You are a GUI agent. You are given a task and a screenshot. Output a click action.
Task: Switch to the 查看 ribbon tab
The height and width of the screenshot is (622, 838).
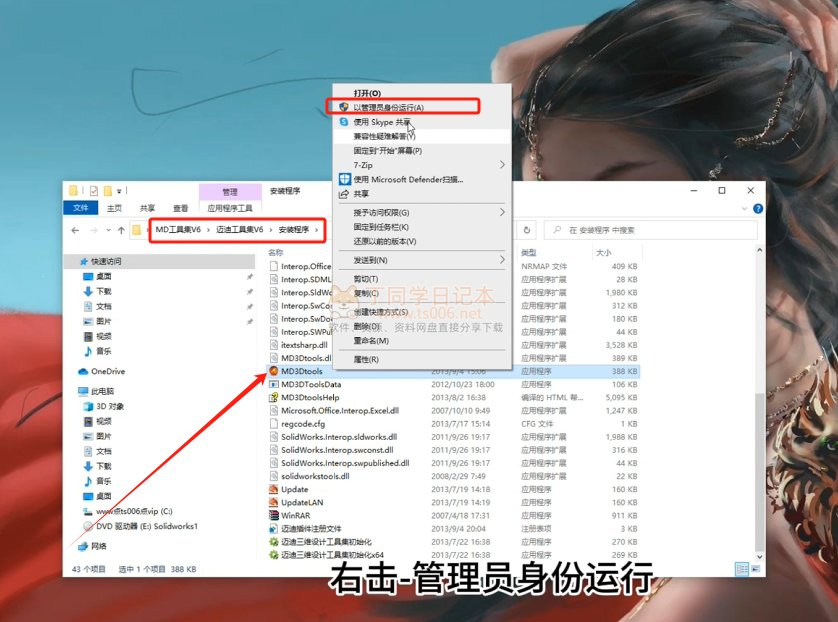coord(180,208)
